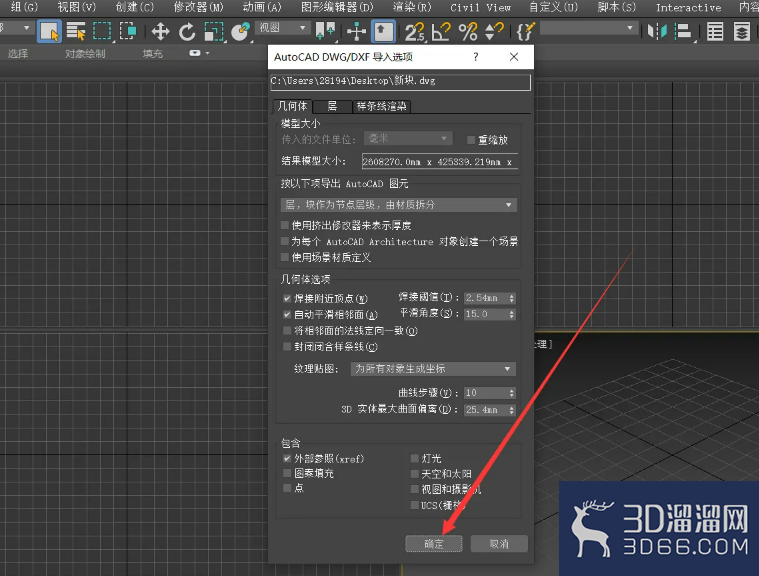
Task: Activate the Select and Scale tool
Action: [x=213, y=32]
